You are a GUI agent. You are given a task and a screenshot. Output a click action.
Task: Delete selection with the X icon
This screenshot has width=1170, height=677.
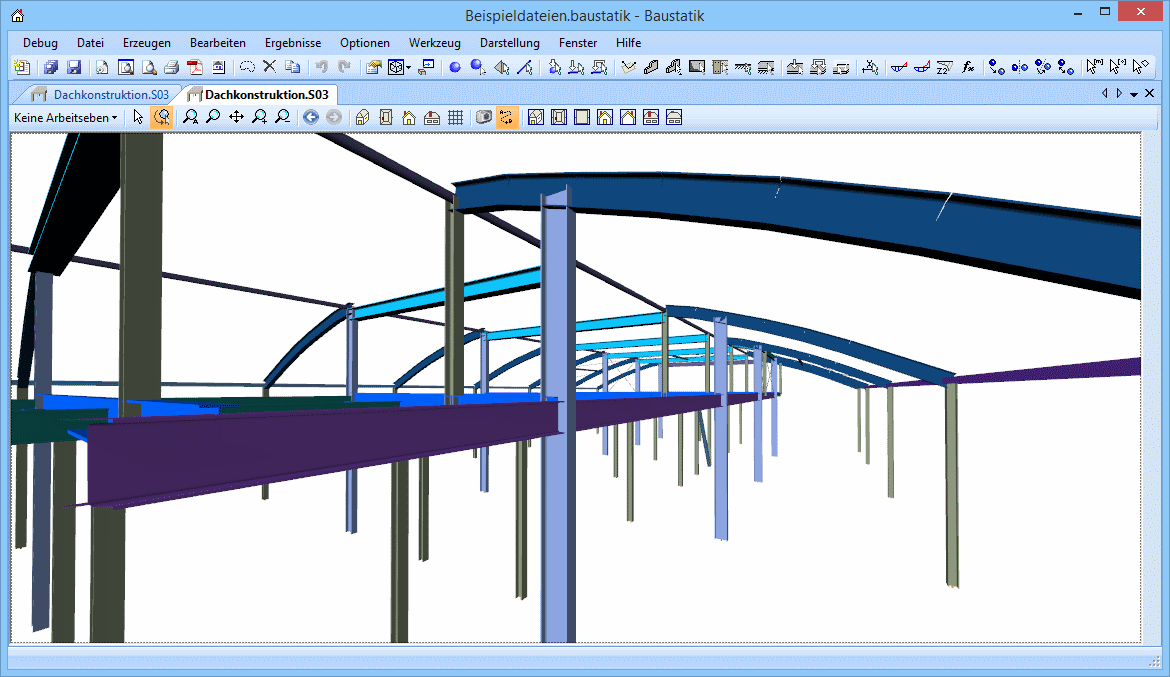(269, 67)
